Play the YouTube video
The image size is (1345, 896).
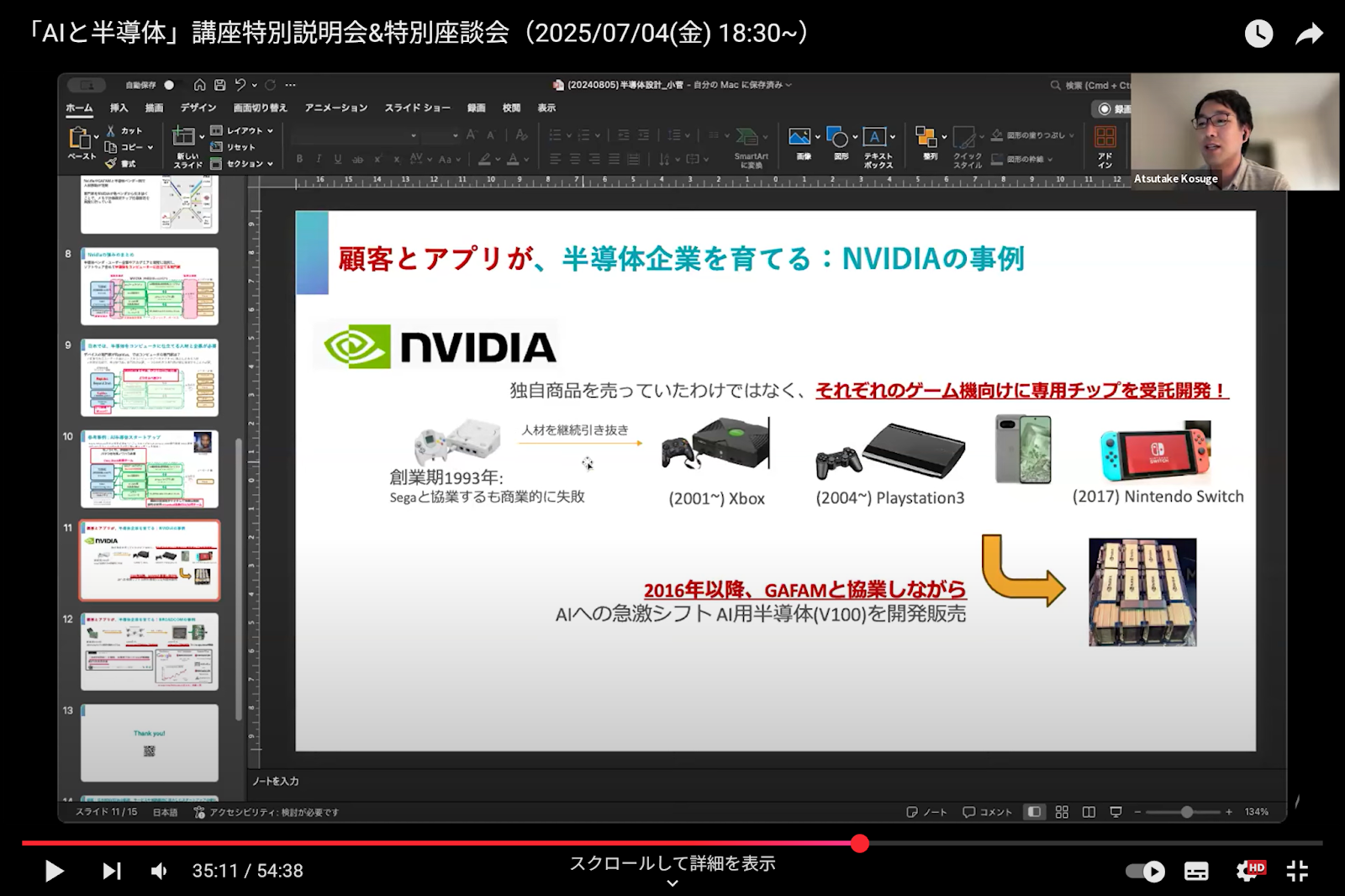(x=54, y=871)
